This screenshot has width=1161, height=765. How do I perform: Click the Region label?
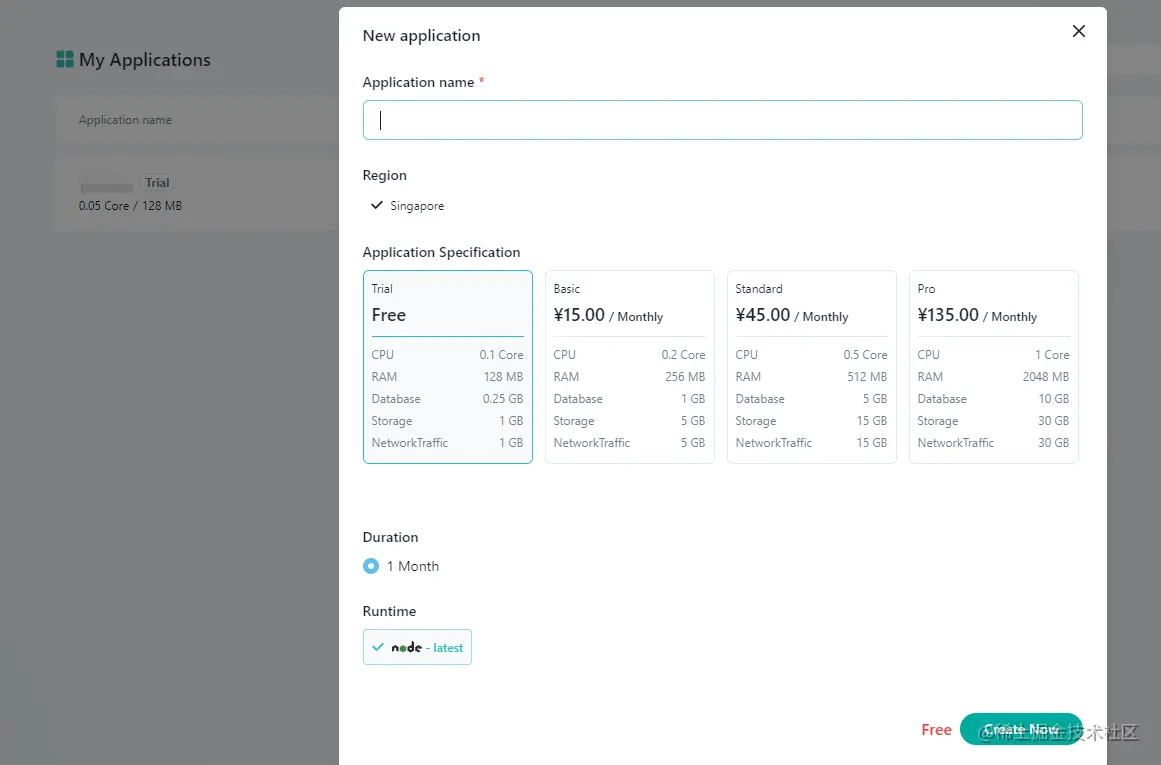(x=384, y=176)
